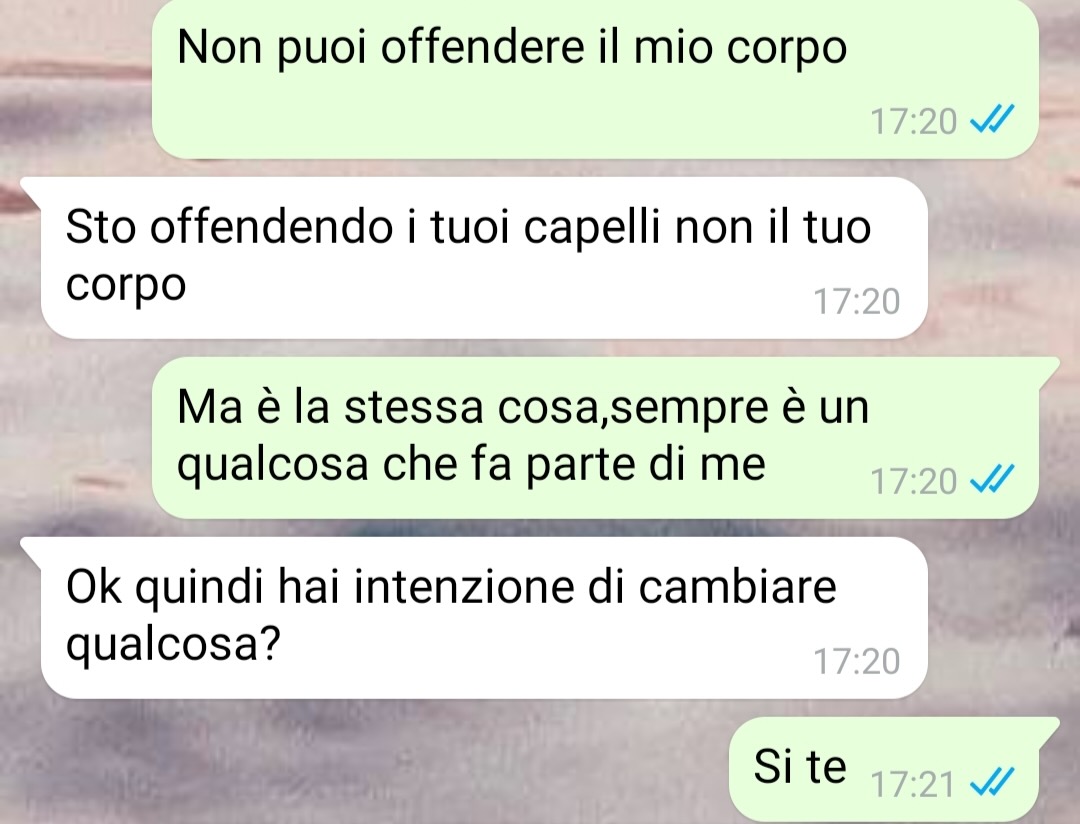Click the blue read-receipt checkmarks on 'Non puoi offendere' message
The height and width of the screenshot is (824, 1080).
[991, 121]
